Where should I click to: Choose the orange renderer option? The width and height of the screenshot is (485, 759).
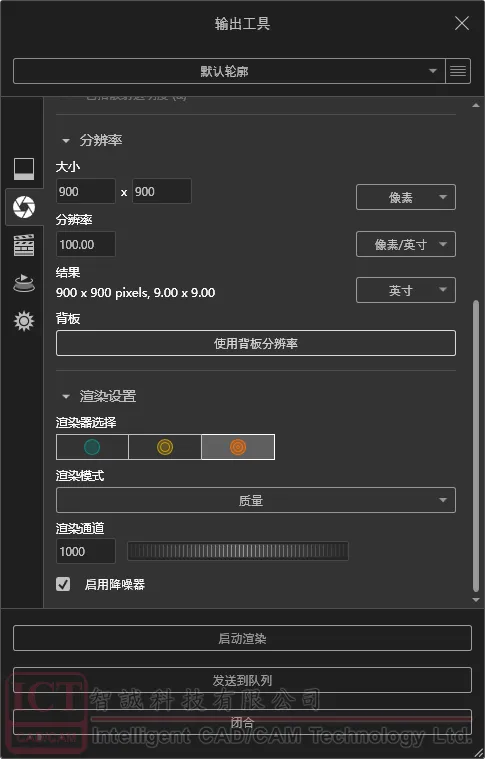coord(238,447)
